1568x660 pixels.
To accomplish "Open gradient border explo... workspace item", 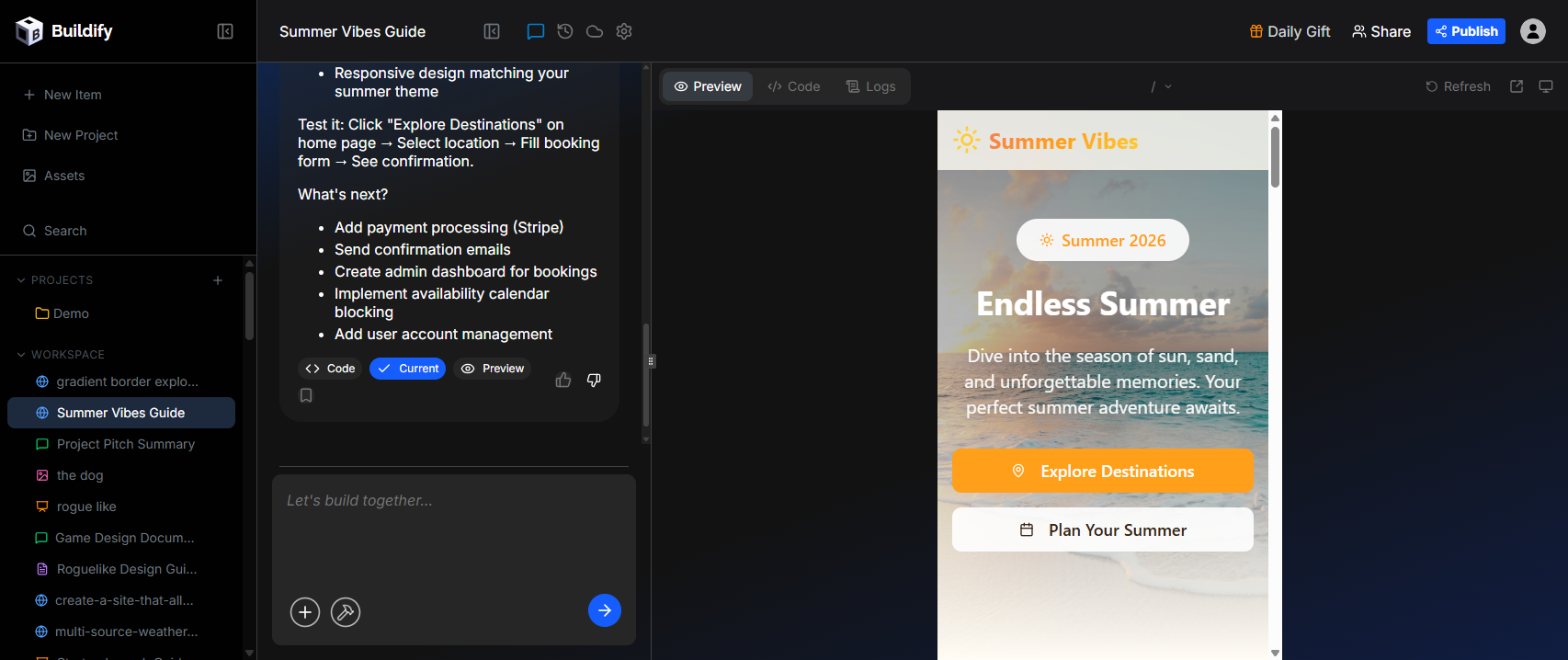I will 121,381.
